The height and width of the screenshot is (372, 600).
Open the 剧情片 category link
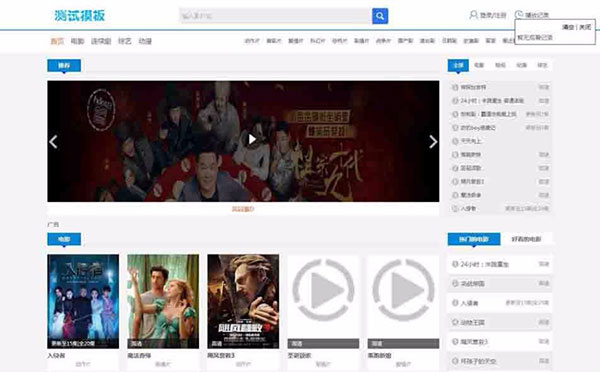point(361,41)
